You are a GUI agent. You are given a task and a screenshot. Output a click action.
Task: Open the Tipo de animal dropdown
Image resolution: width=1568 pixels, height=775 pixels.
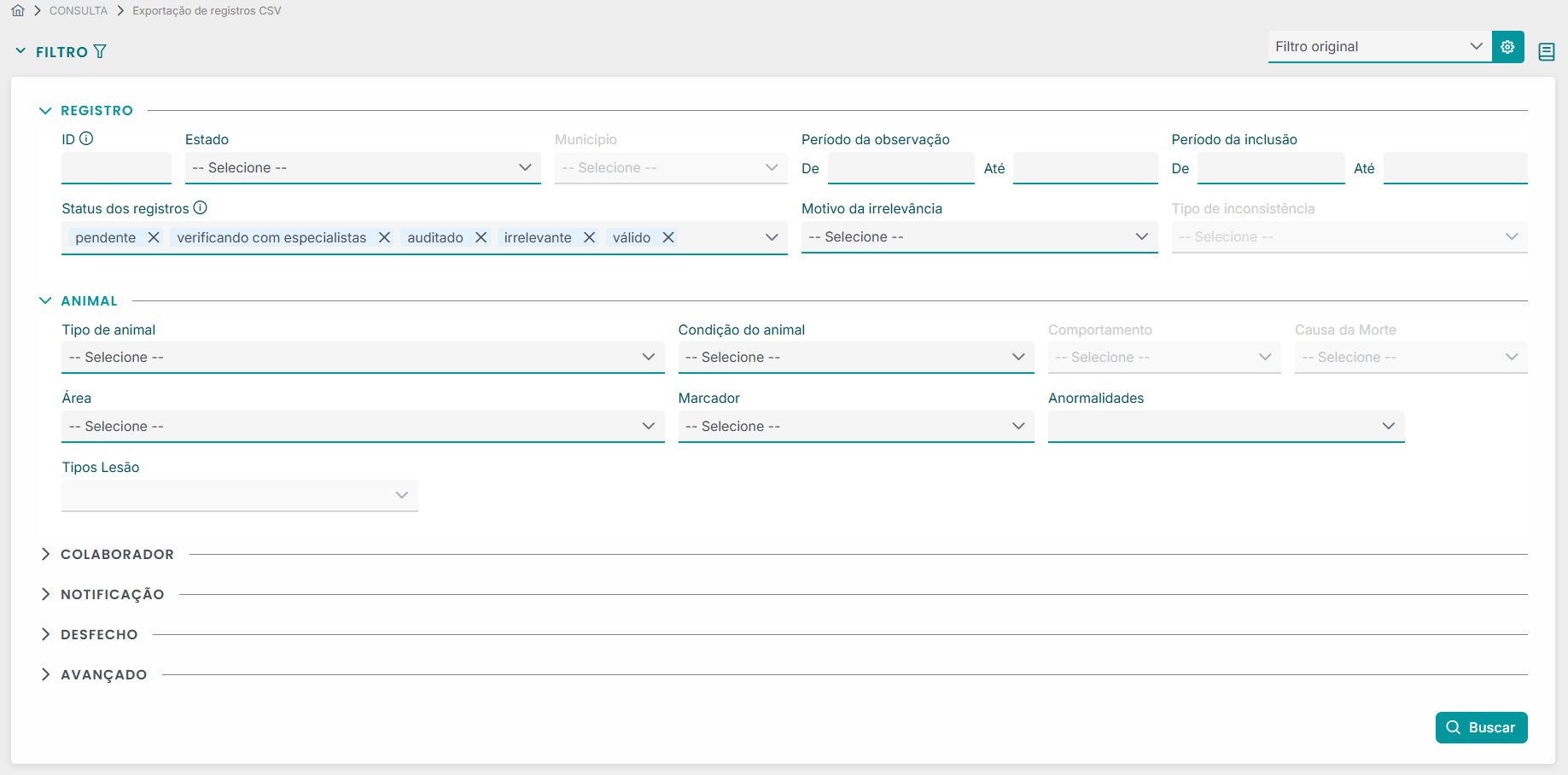click(362, 358)
